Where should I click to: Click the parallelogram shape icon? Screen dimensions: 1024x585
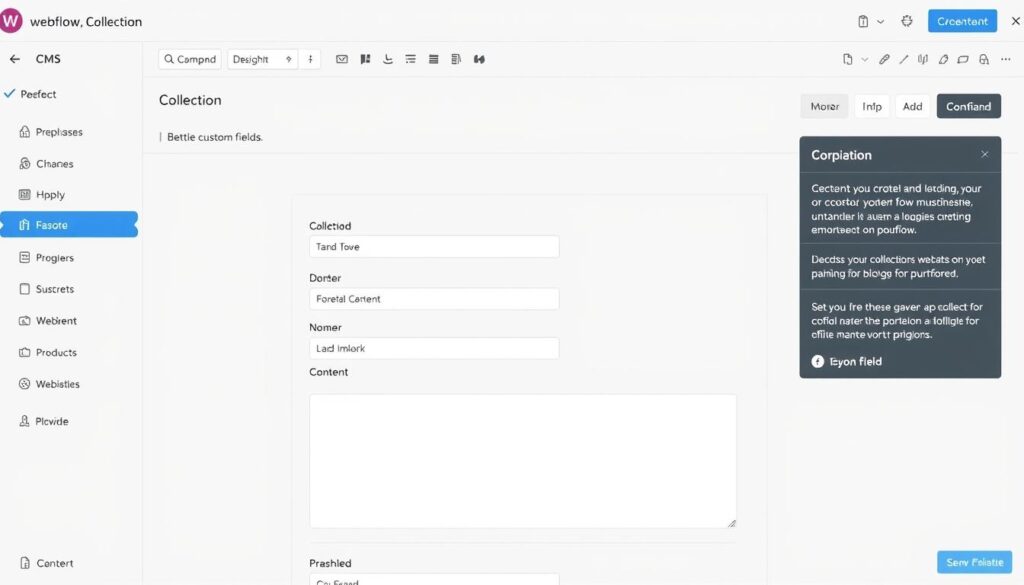click(x=963, y=59)
